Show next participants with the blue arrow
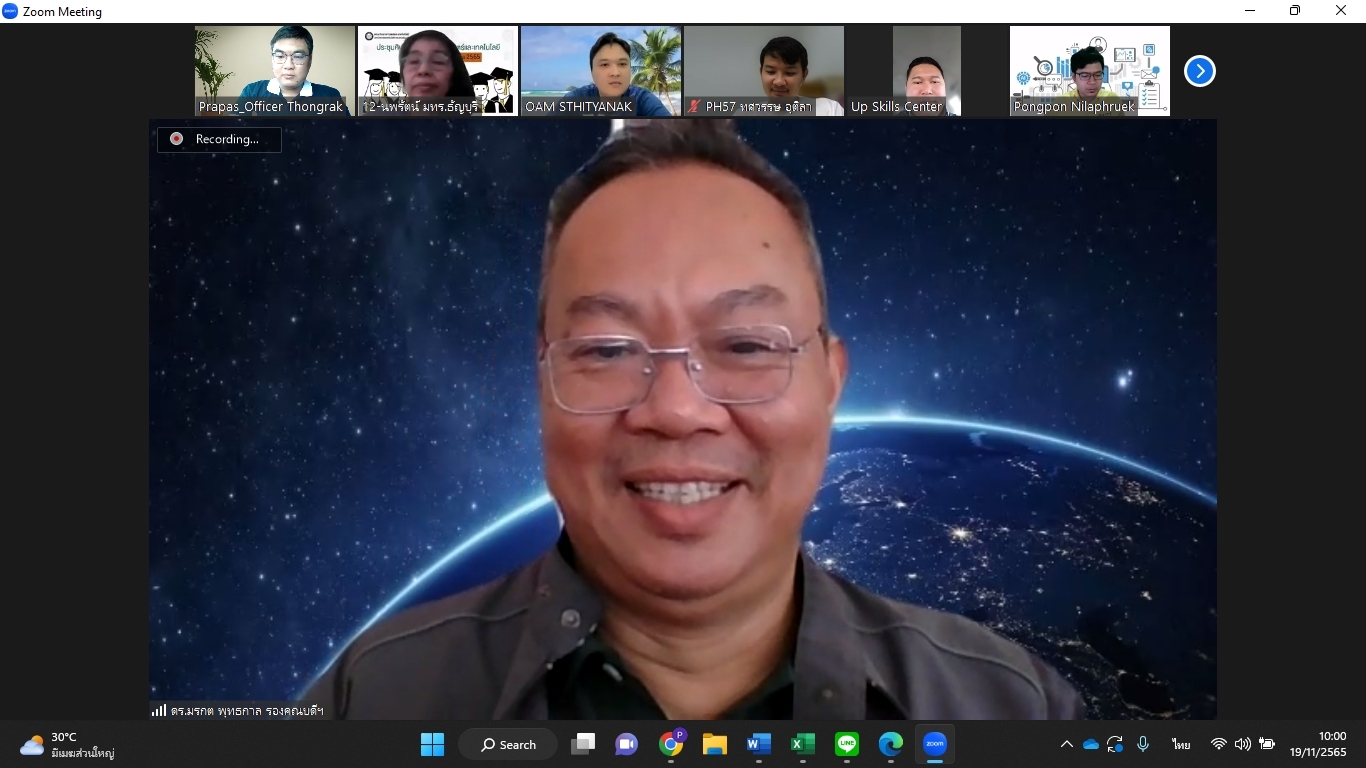Viewport: 1366px width, 768px height. [x=1199, y=71]
